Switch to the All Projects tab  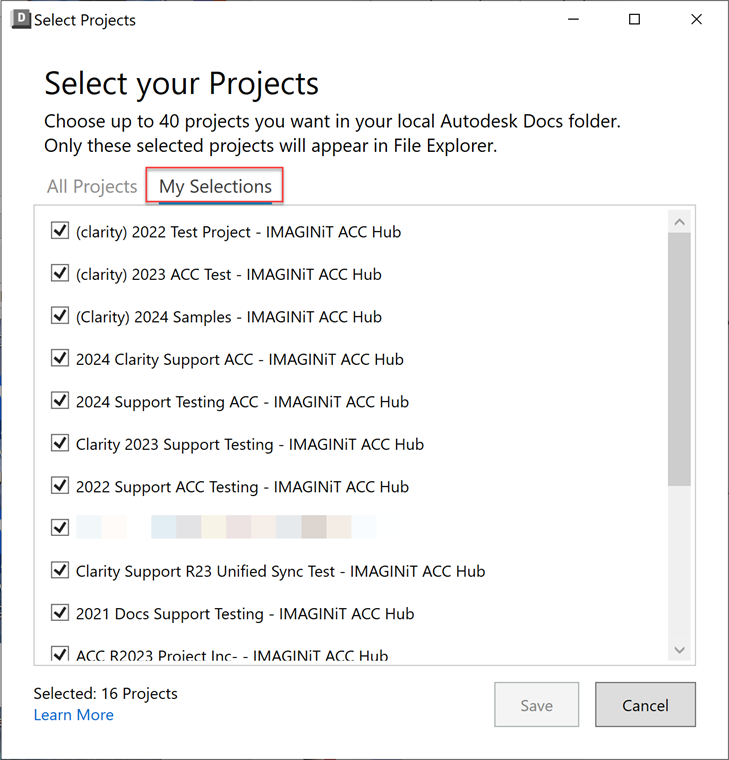(92, 187)
